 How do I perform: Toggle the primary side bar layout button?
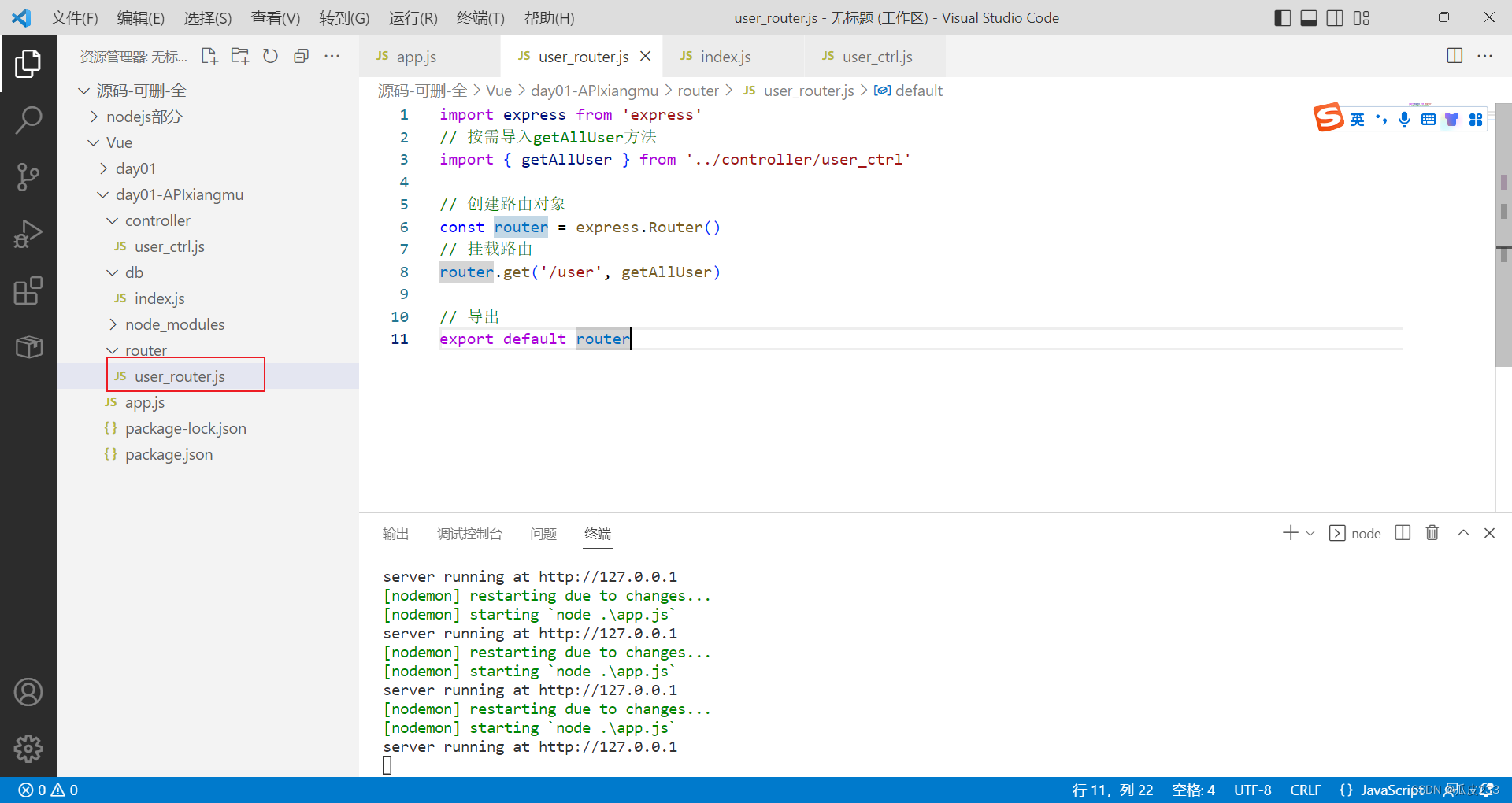click(1282, 17)
